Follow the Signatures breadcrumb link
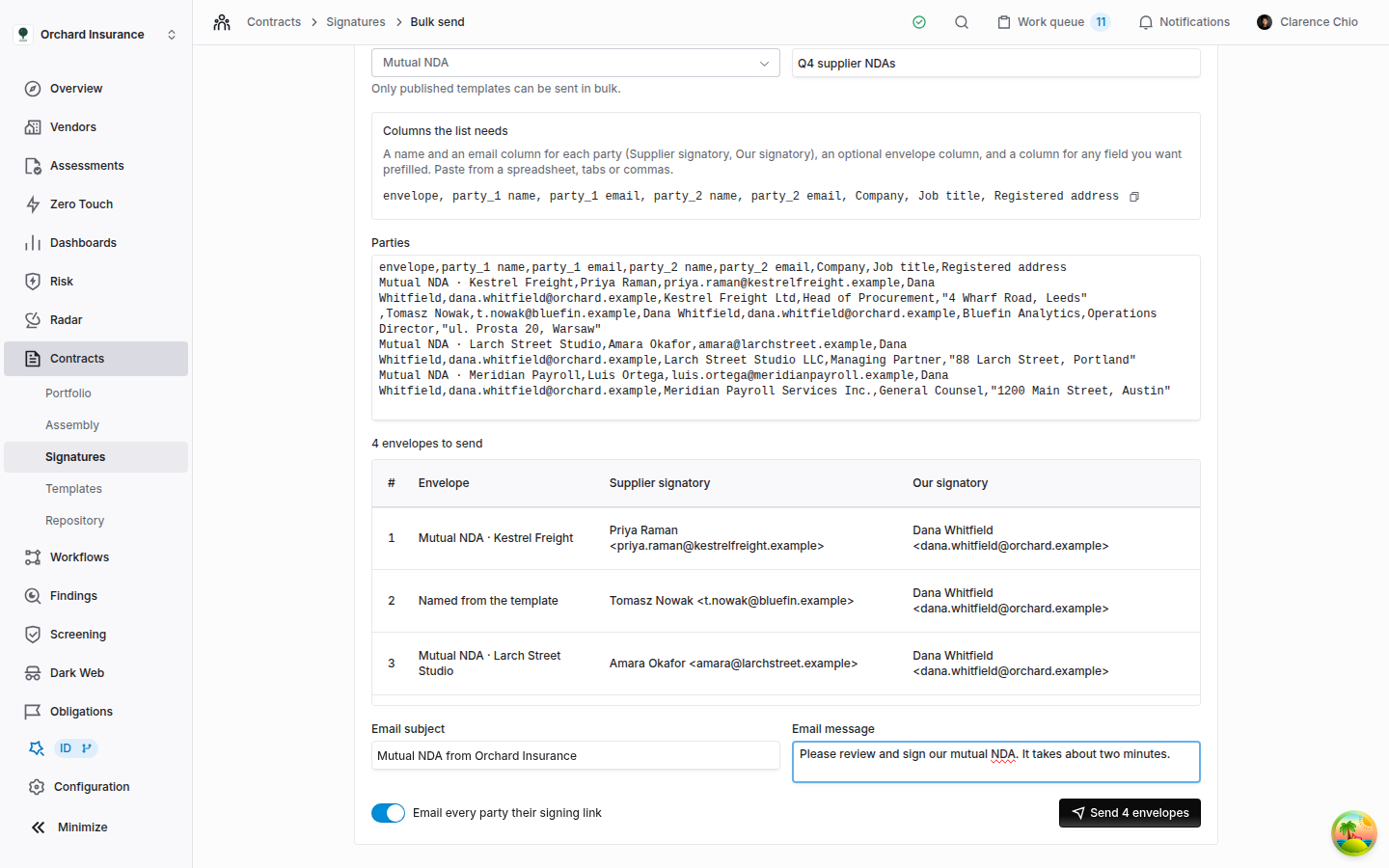This screenshot has height=868, width=1389. (356, 22)
